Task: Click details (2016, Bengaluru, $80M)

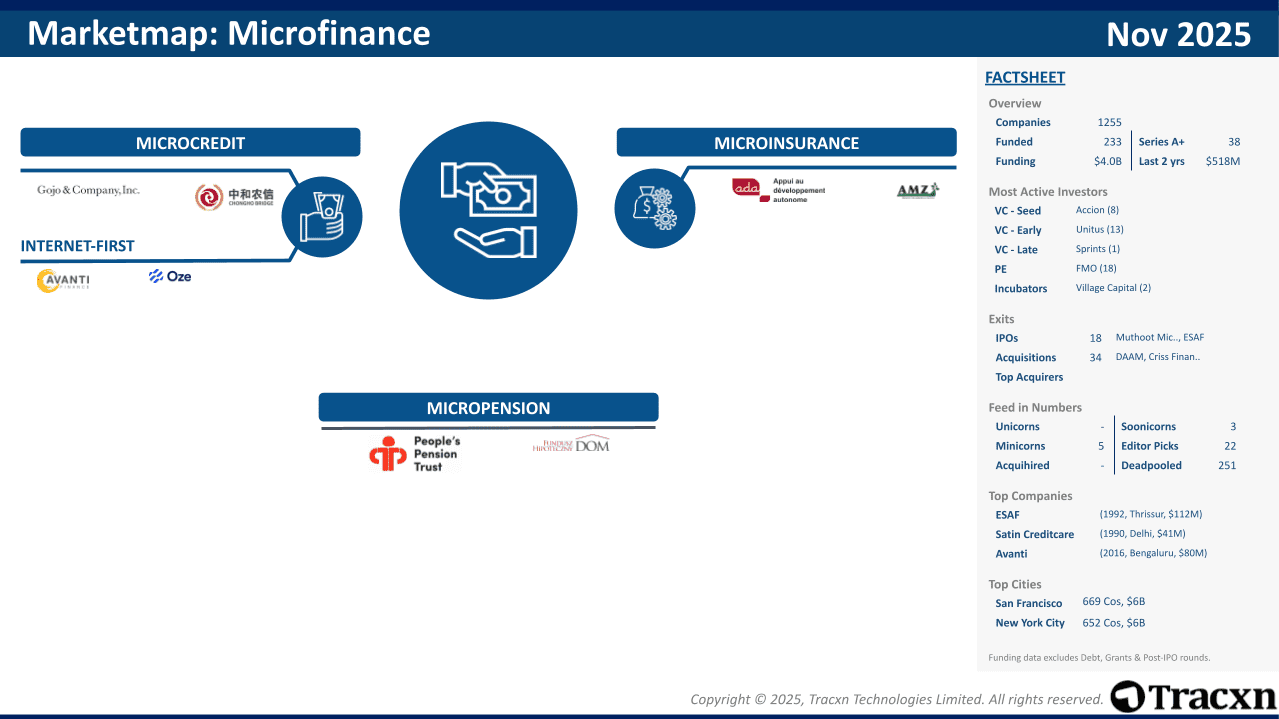Action: point(1153,553)
